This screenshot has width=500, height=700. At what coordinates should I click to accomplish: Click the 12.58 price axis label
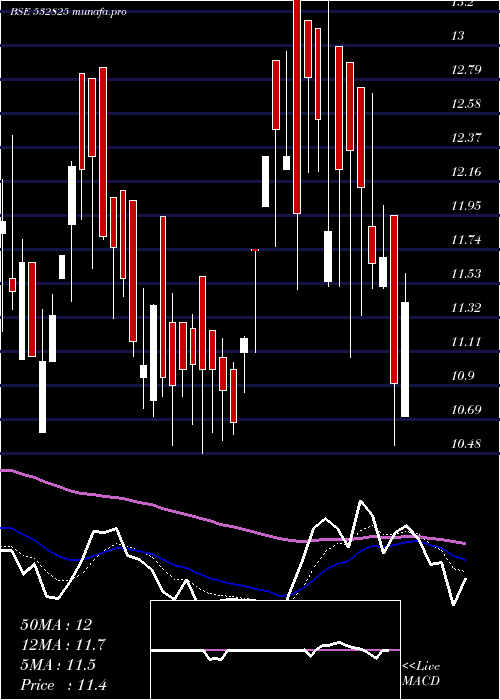click(466, 104)
